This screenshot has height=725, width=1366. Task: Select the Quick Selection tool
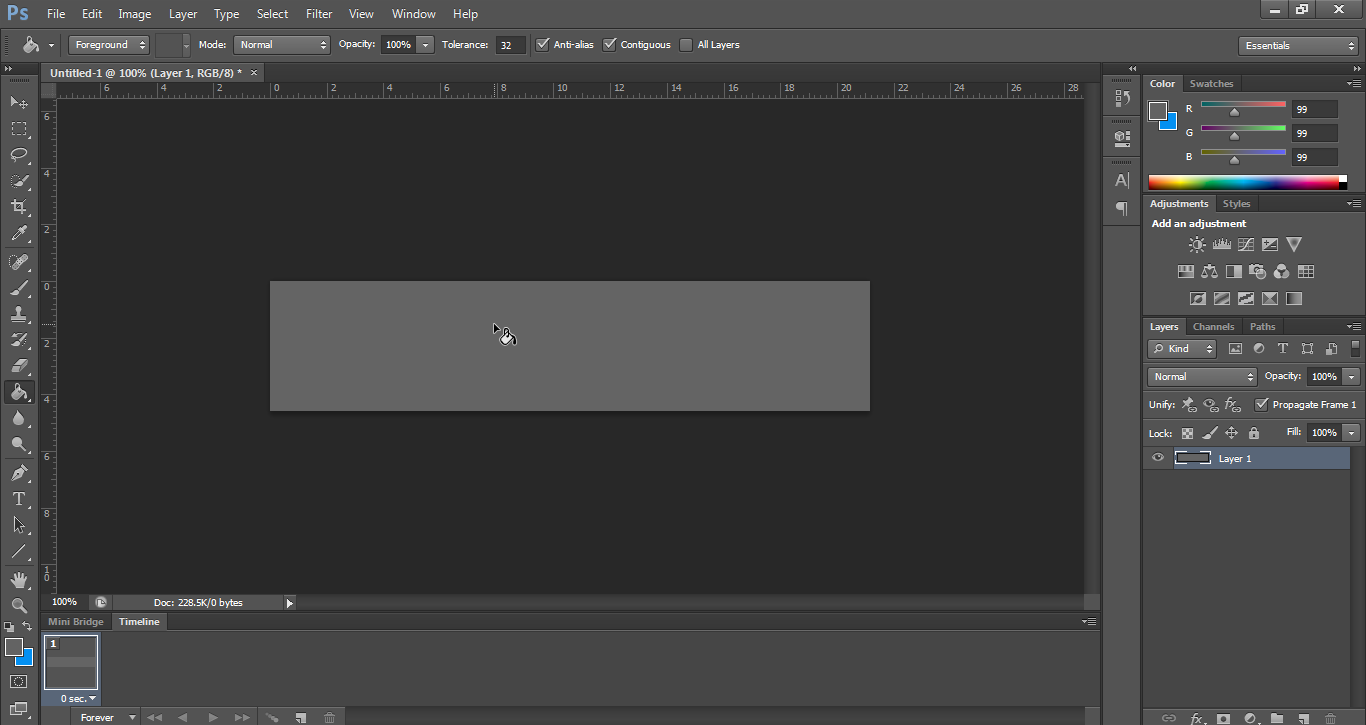(x=19, y=181)
